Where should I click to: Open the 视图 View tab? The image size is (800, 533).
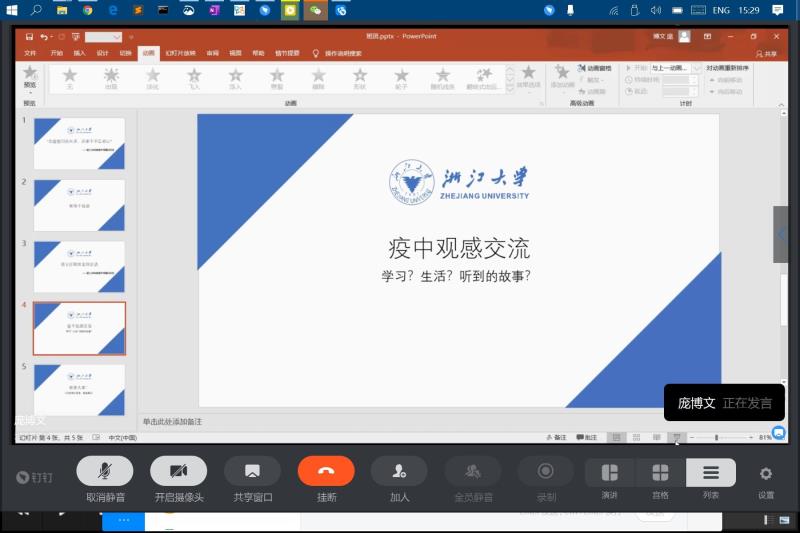tap(235, 53)
